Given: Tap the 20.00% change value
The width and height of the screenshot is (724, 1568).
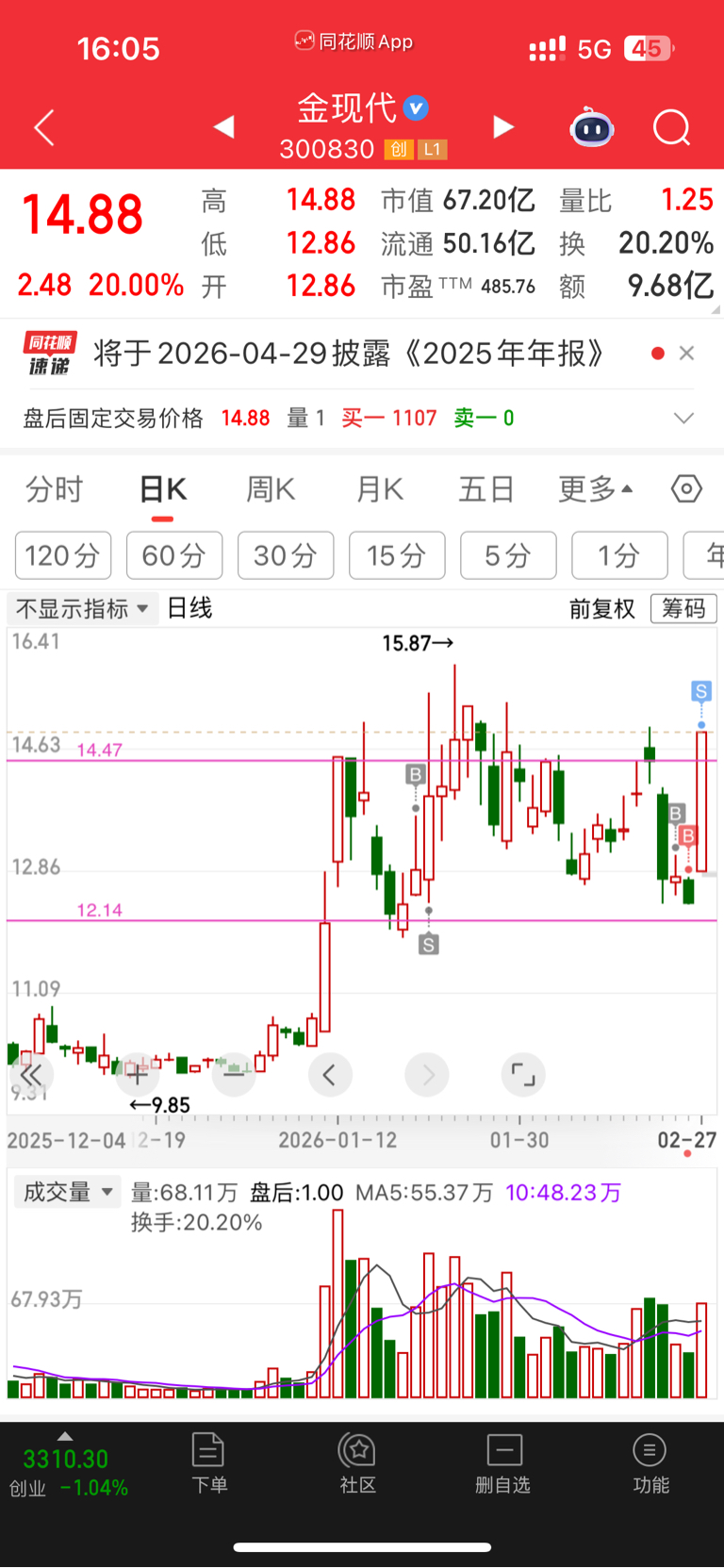Looking at the screenshot, I should tap(136, 285).
